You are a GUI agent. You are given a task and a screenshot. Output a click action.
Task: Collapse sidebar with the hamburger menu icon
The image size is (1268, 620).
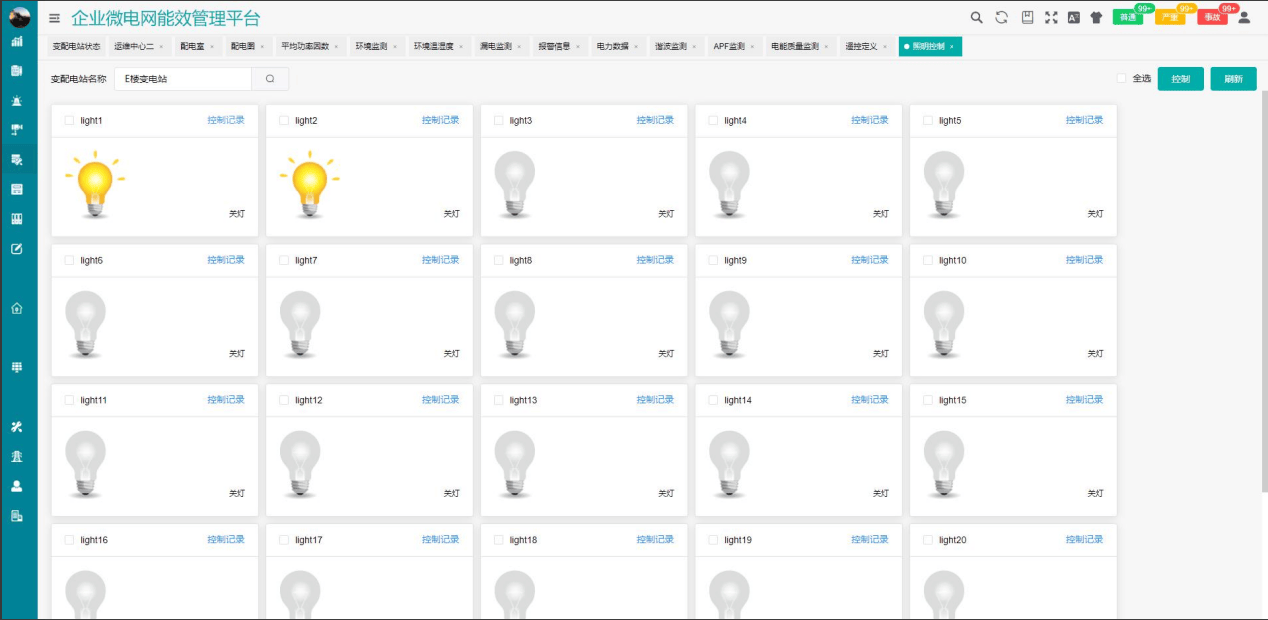(x=54, y=18)
